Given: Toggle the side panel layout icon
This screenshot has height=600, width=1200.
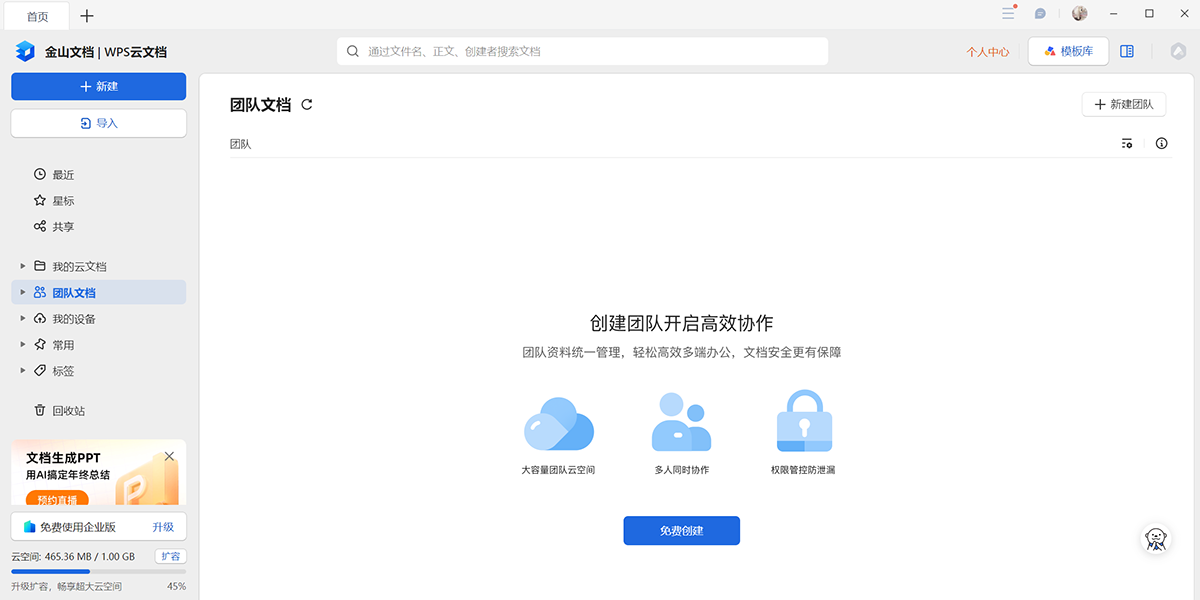Looking at the screenshot, I should 1127,51.
